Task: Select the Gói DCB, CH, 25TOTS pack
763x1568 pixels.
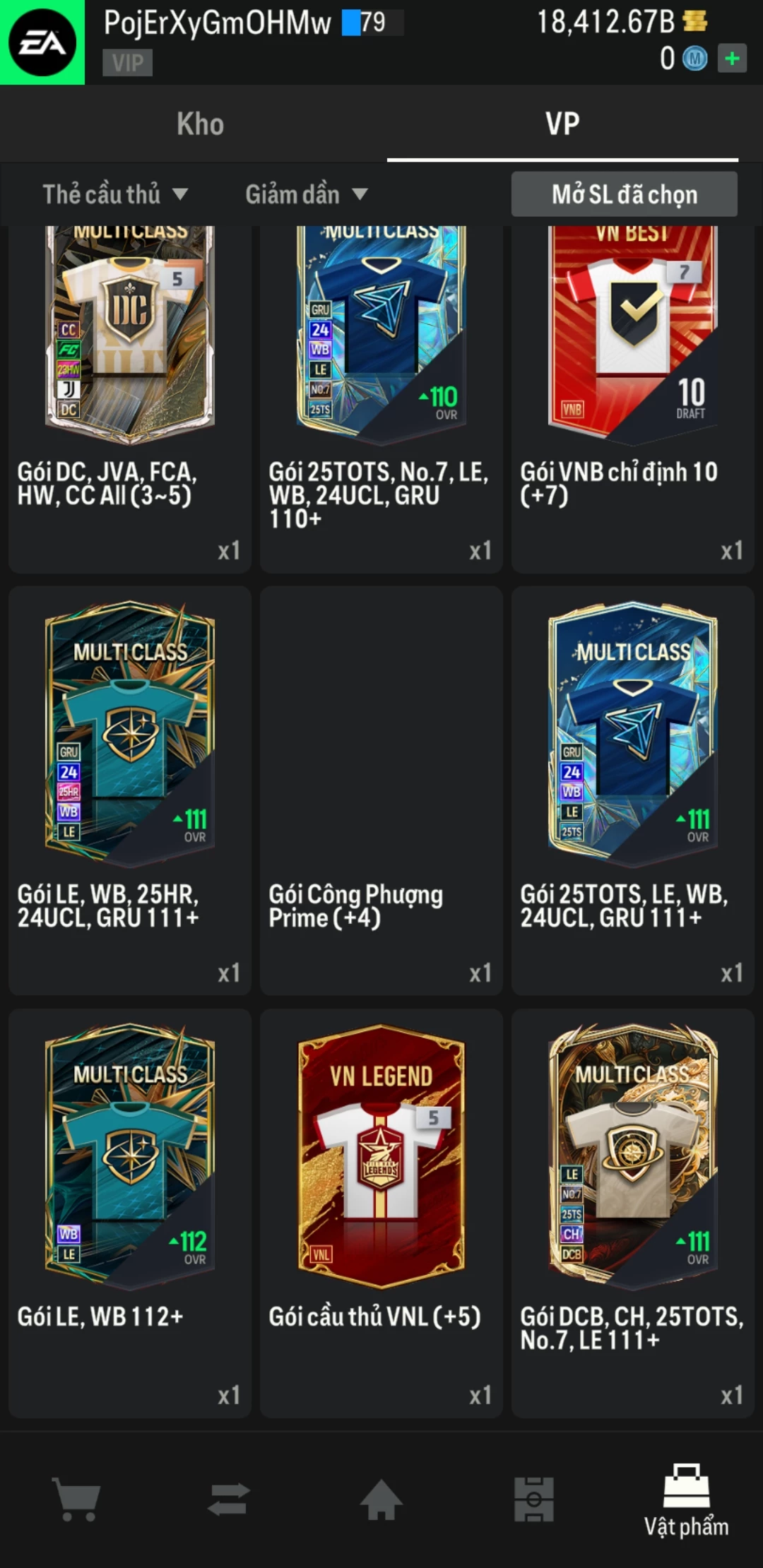Action: 633,1213
